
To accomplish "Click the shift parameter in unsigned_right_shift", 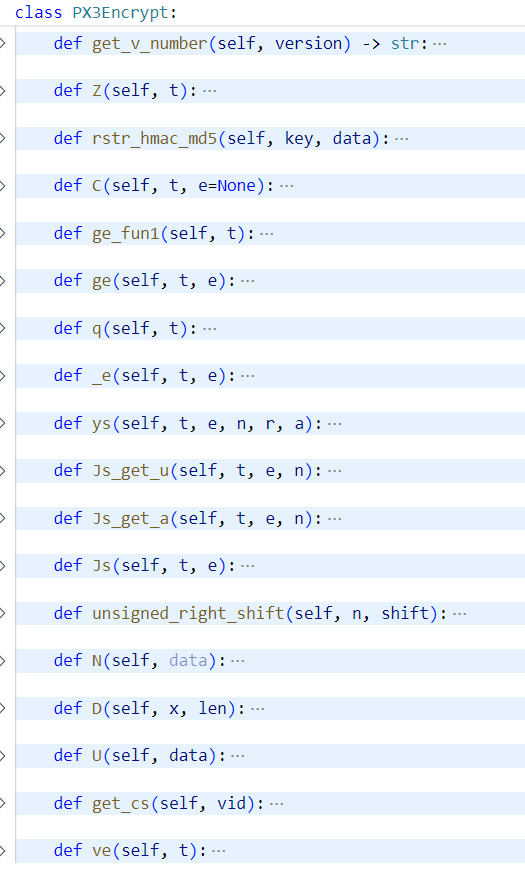I will tap(405, 613).
